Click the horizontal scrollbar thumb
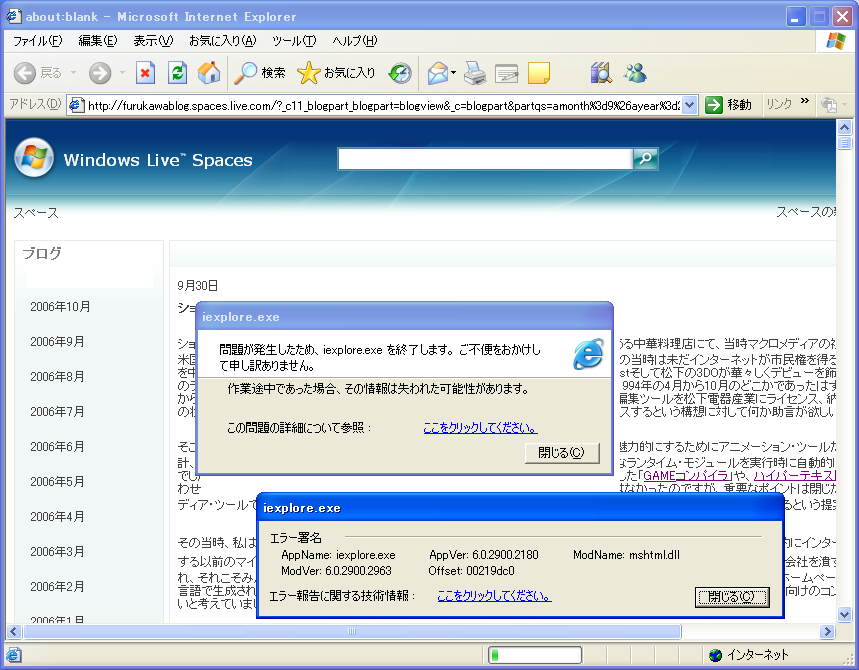Screen dimensions: 859x670 pos(352,632)
